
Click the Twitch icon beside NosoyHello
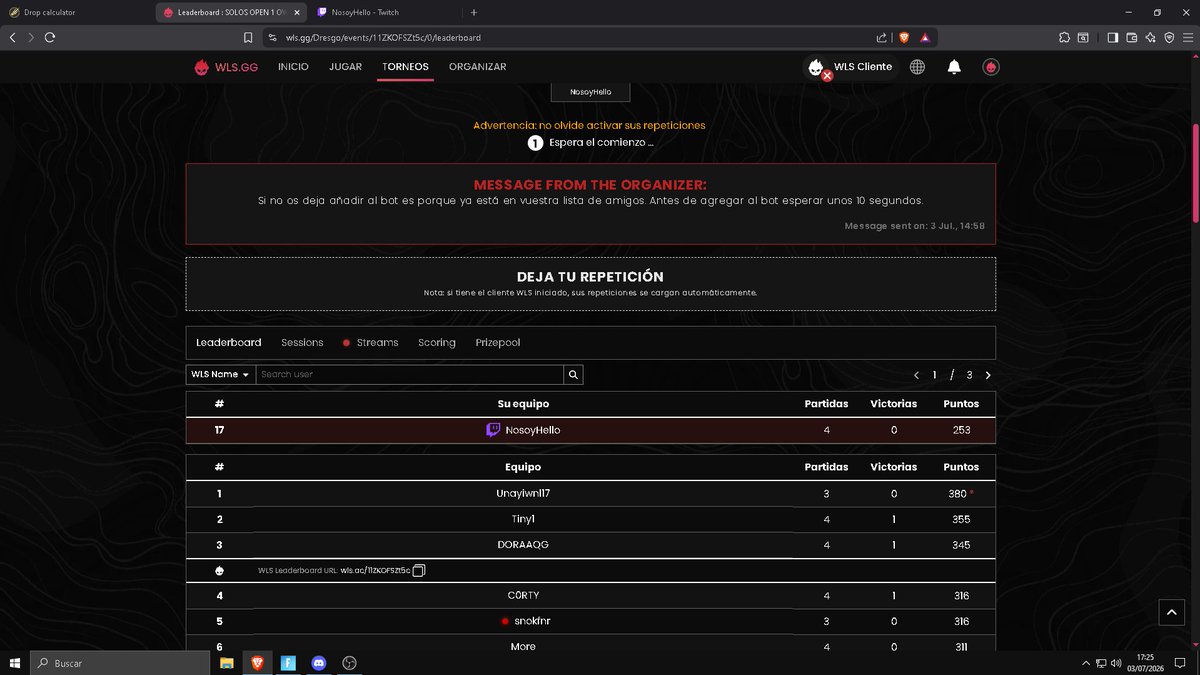click(493, 430)
